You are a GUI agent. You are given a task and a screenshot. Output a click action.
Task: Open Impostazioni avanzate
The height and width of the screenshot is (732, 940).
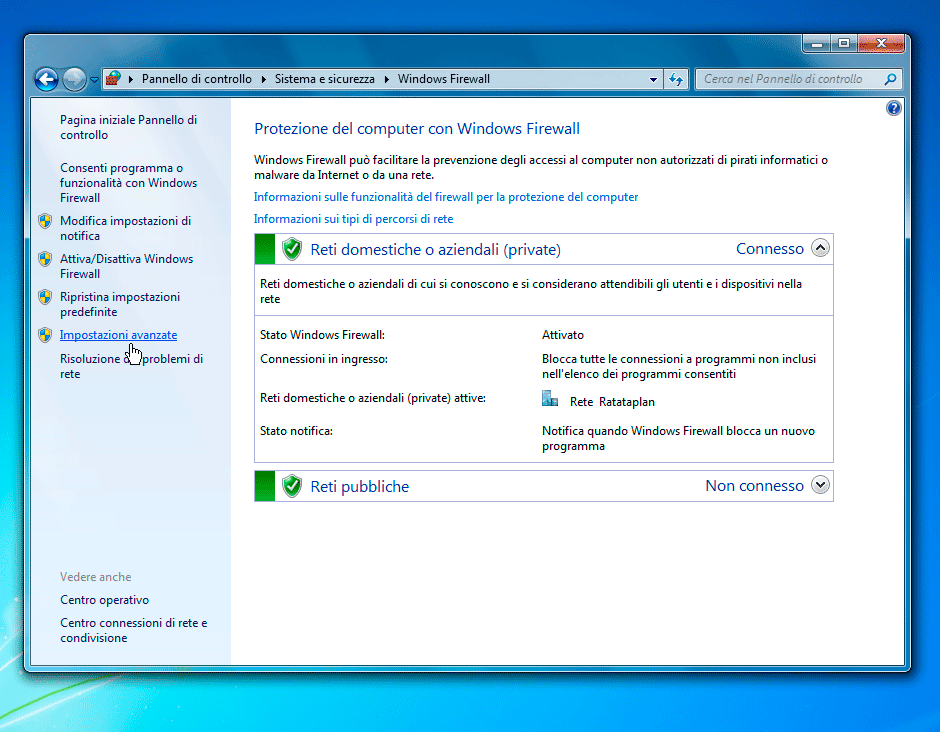tap(119, 335)
